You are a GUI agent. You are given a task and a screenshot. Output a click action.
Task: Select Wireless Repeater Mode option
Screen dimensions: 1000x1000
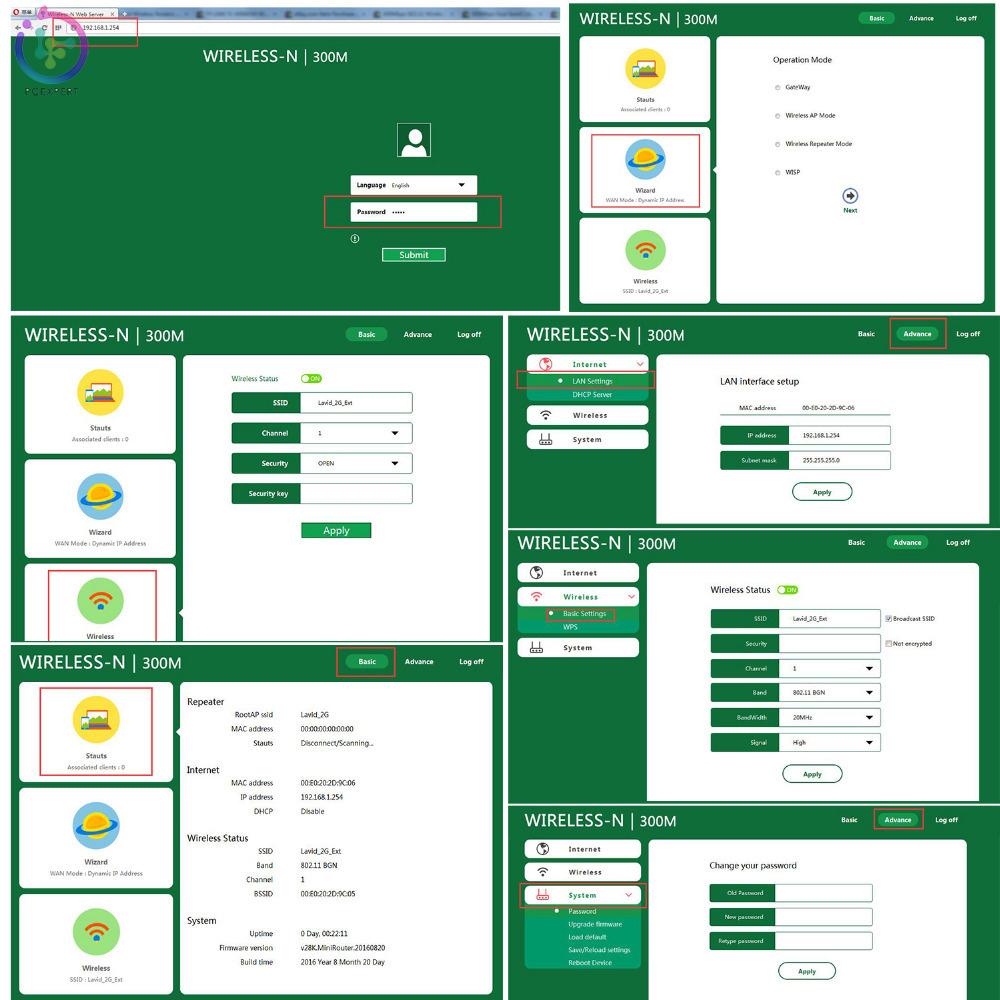click(778, 144)
